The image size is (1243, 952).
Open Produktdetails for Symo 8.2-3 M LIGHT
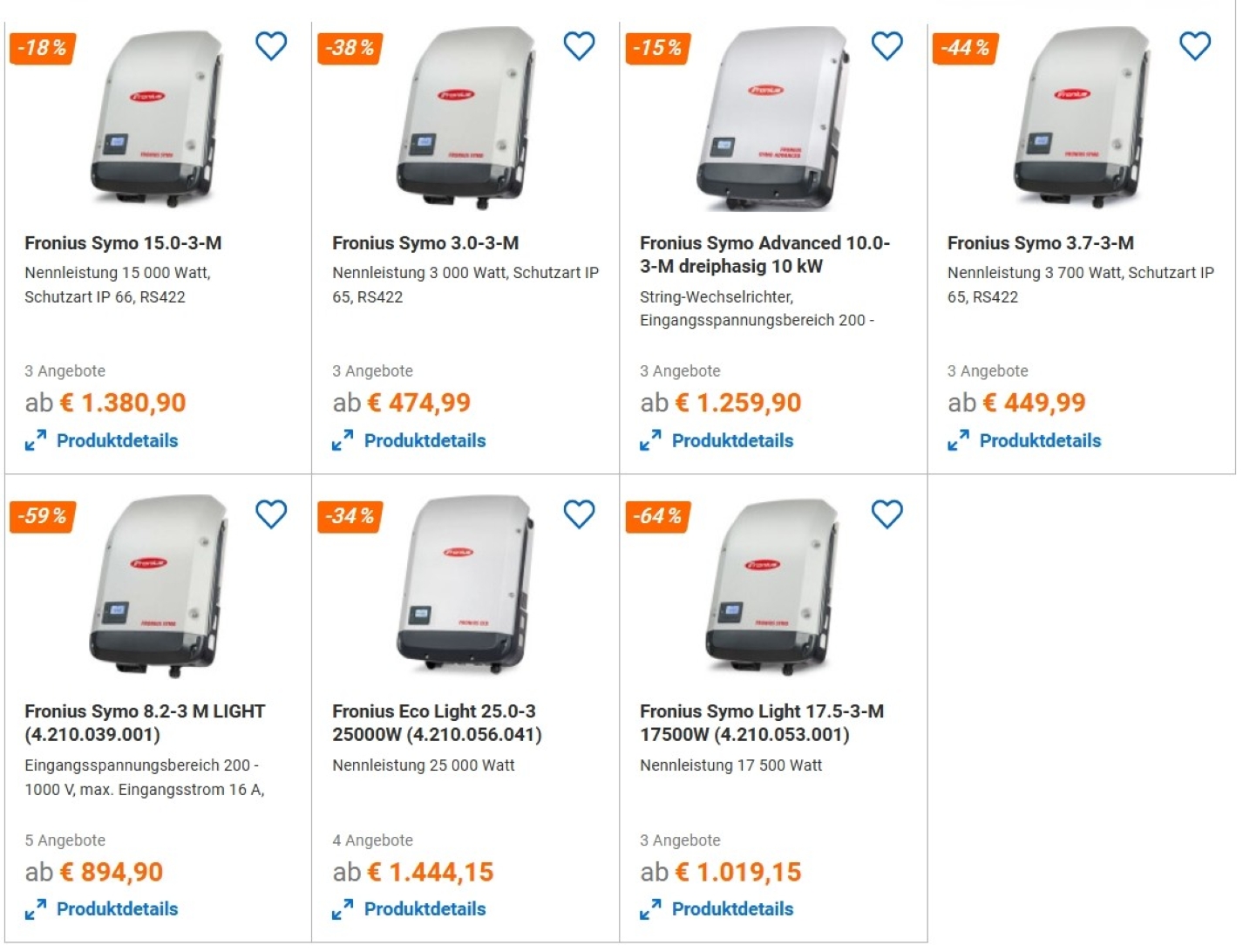click(117, 909)
